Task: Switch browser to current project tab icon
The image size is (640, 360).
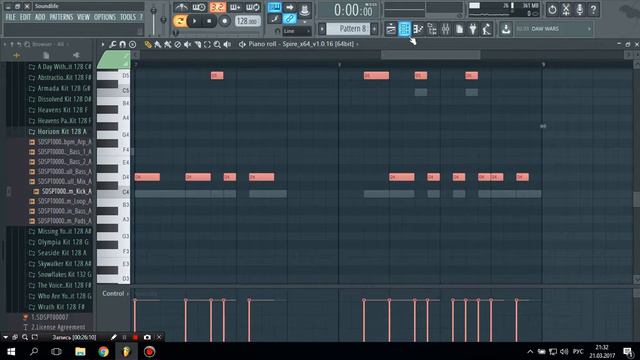Action: coord(46,55)
